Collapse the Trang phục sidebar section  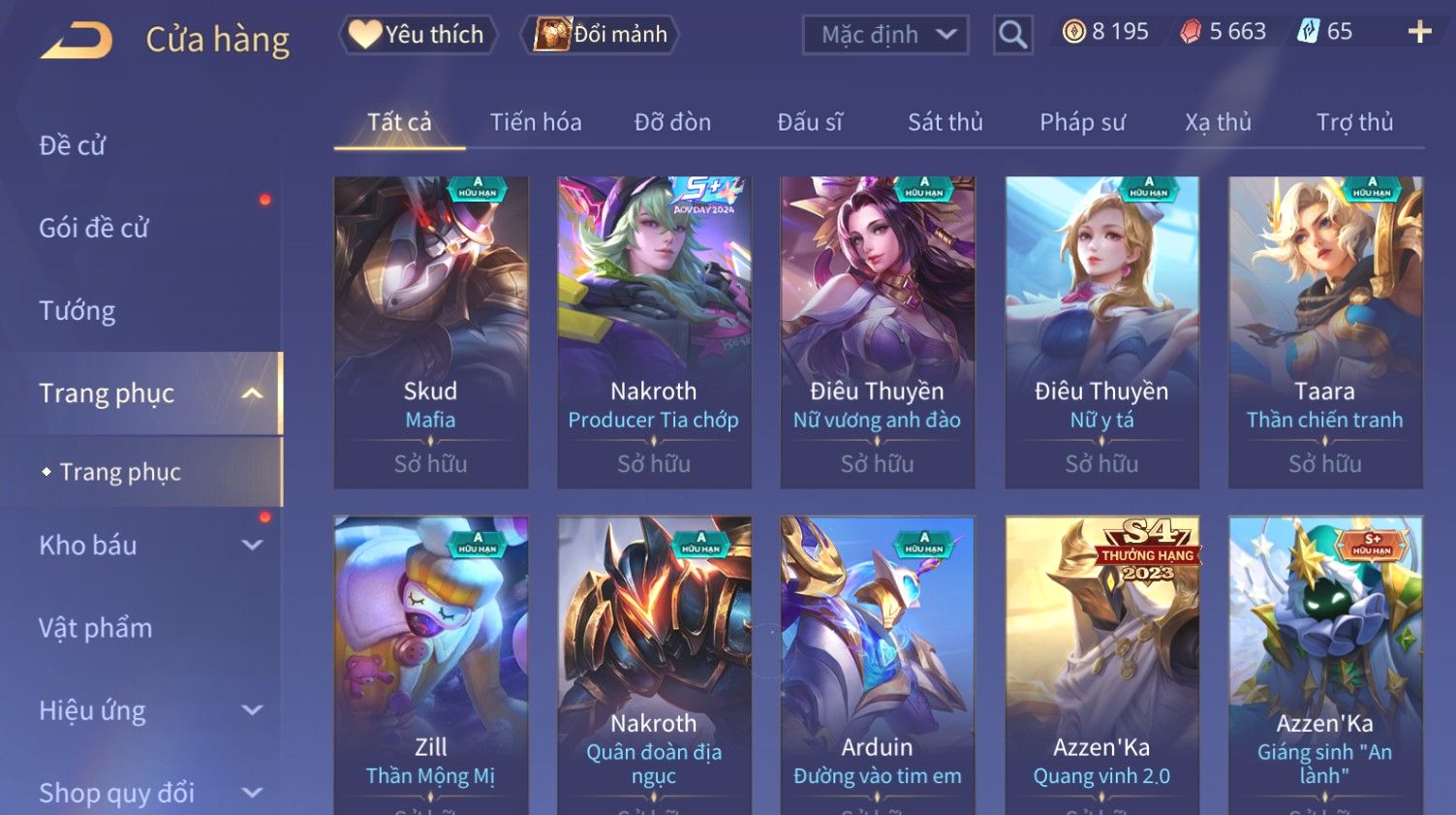(252, 393)
